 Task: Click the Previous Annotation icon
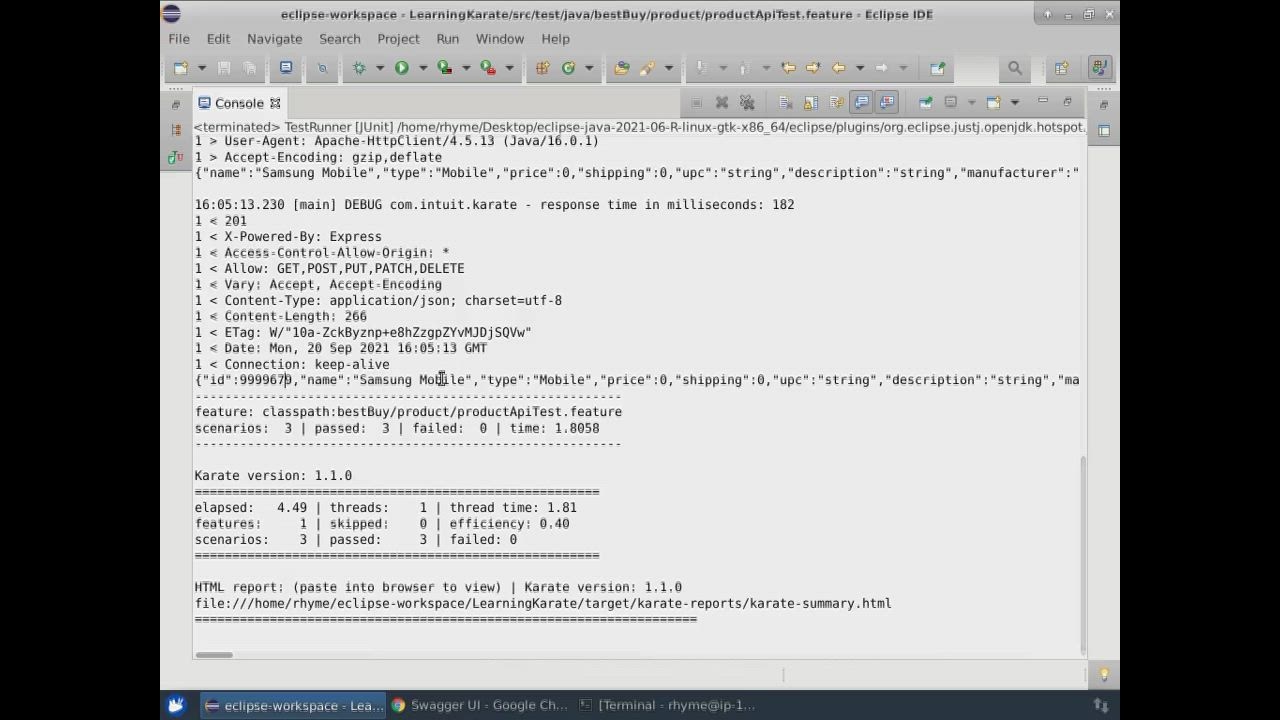coord(743,68)
